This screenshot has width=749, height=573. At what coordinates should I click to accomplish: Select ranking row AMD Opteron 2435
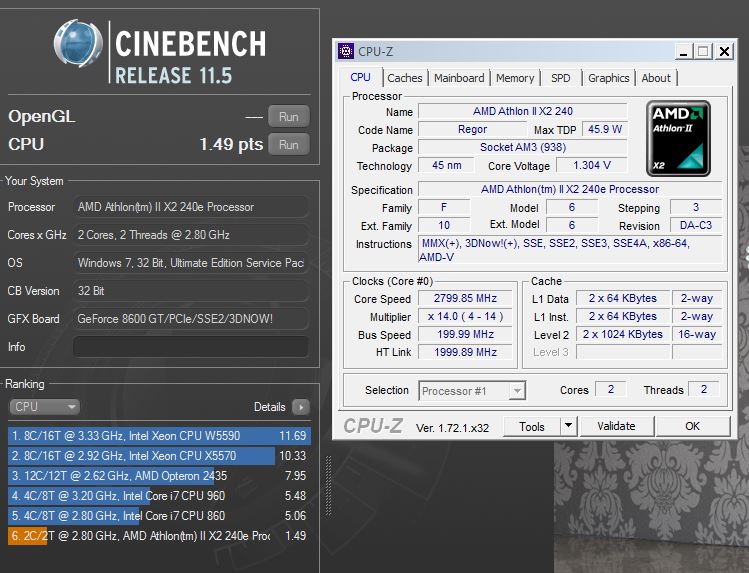click(160, 476)
